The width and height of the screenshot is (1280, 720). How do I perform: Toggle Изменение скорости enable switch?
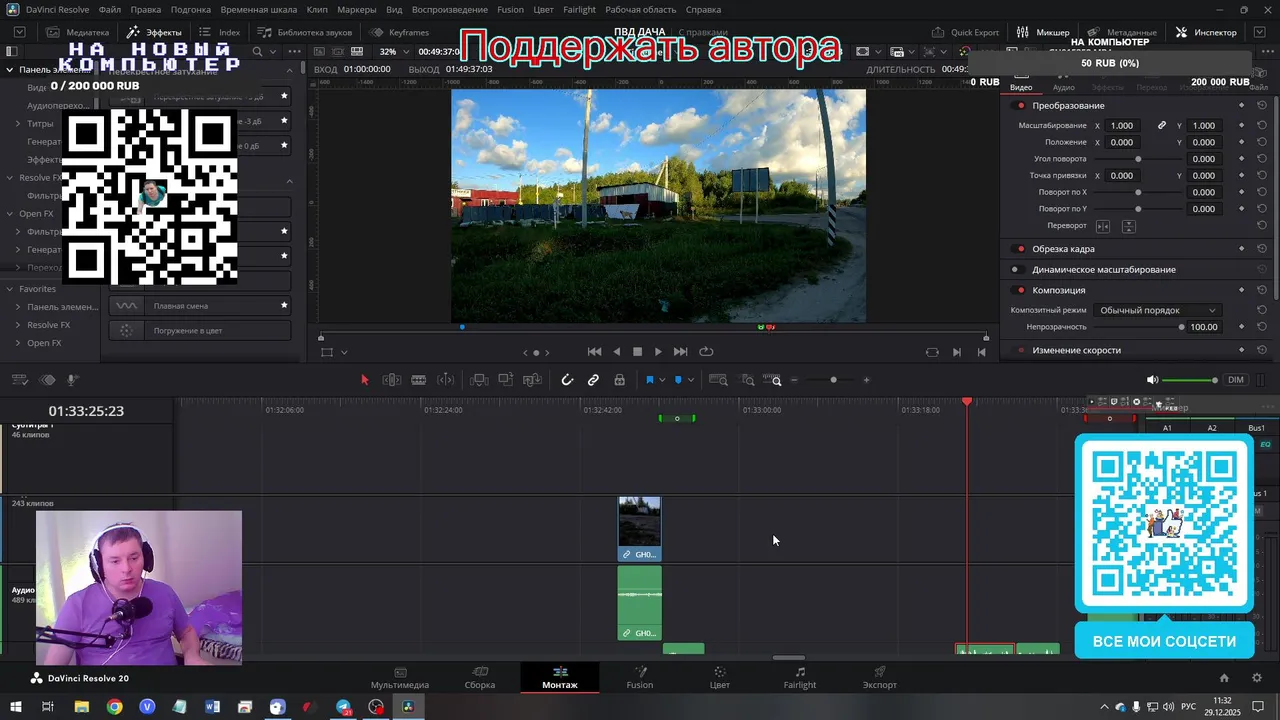coord(1020,351)
